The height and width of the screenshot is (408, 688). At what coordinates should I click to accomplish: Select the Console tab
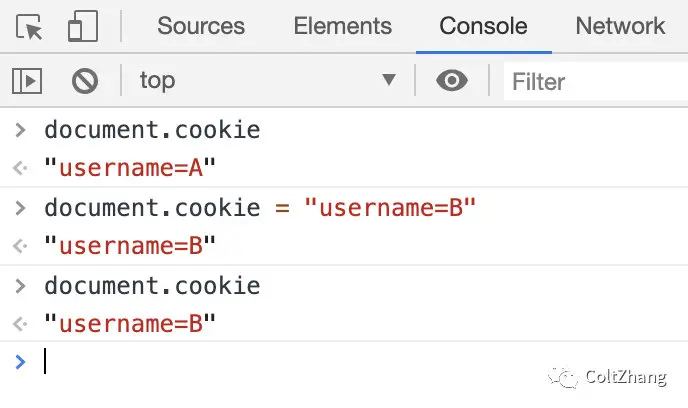click(x=483, y=27)
